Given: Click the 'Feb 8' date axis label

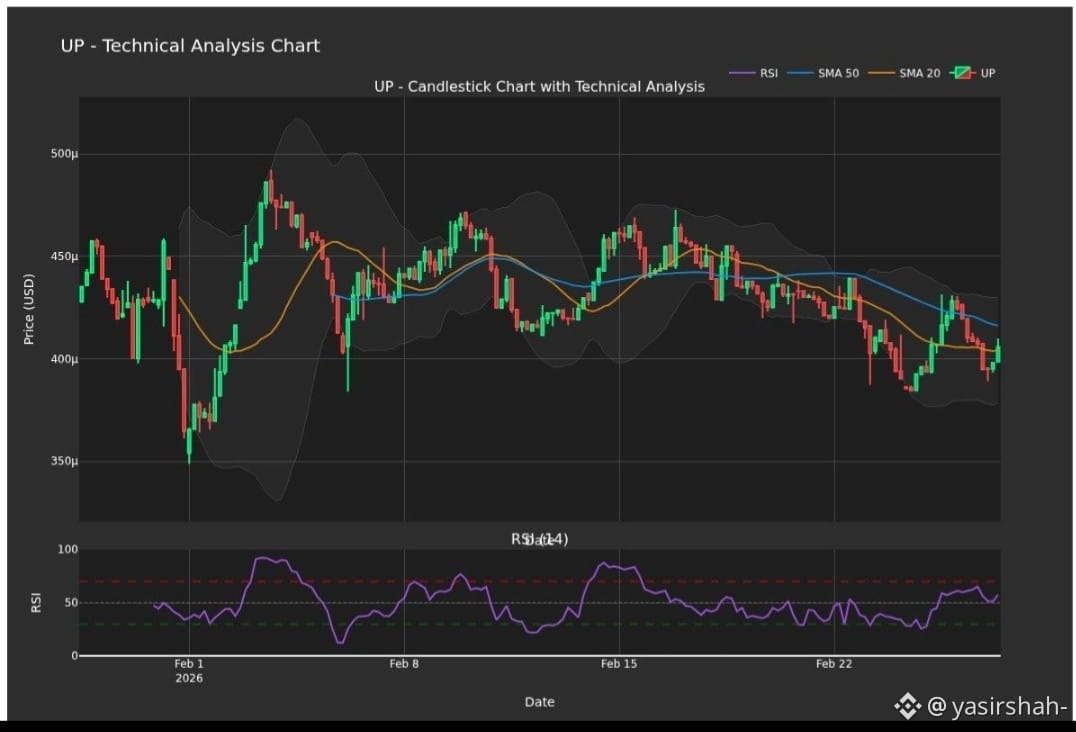Looking at the screenshot, I should point(404,664).
